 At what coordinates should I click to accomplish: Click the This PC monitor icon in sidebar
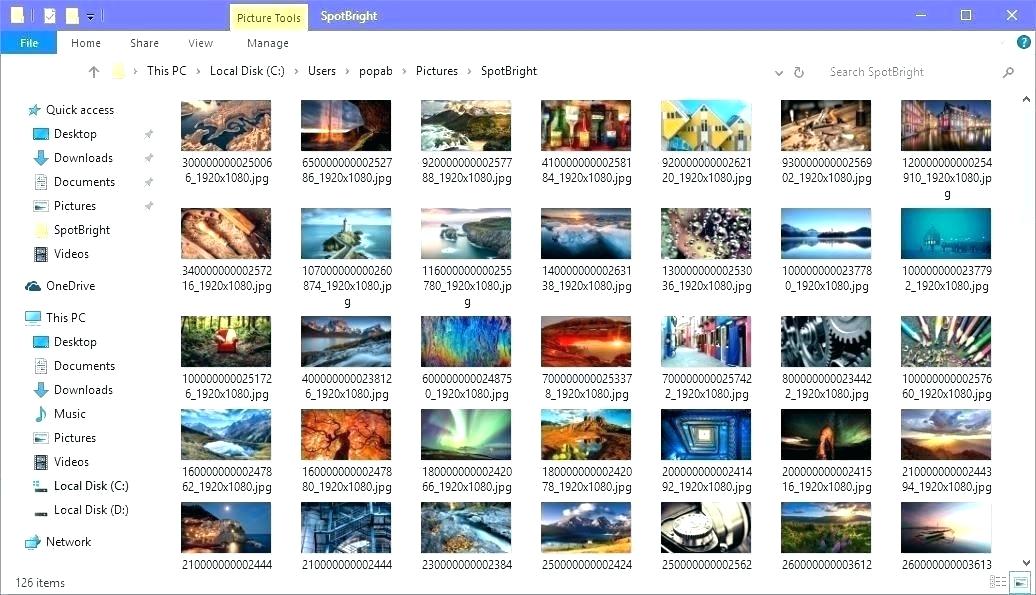33,318
